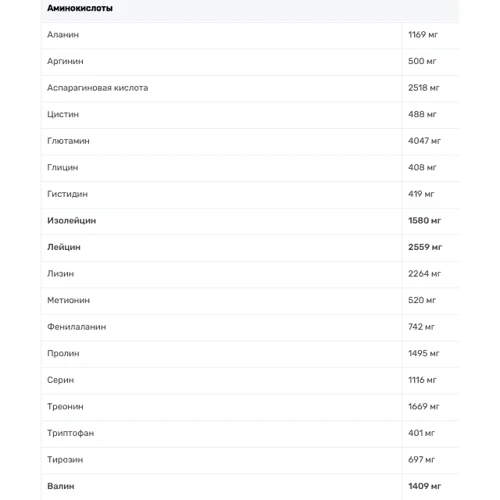
Task: Click the Глицин 408 мг value
Action: (422, 167)
